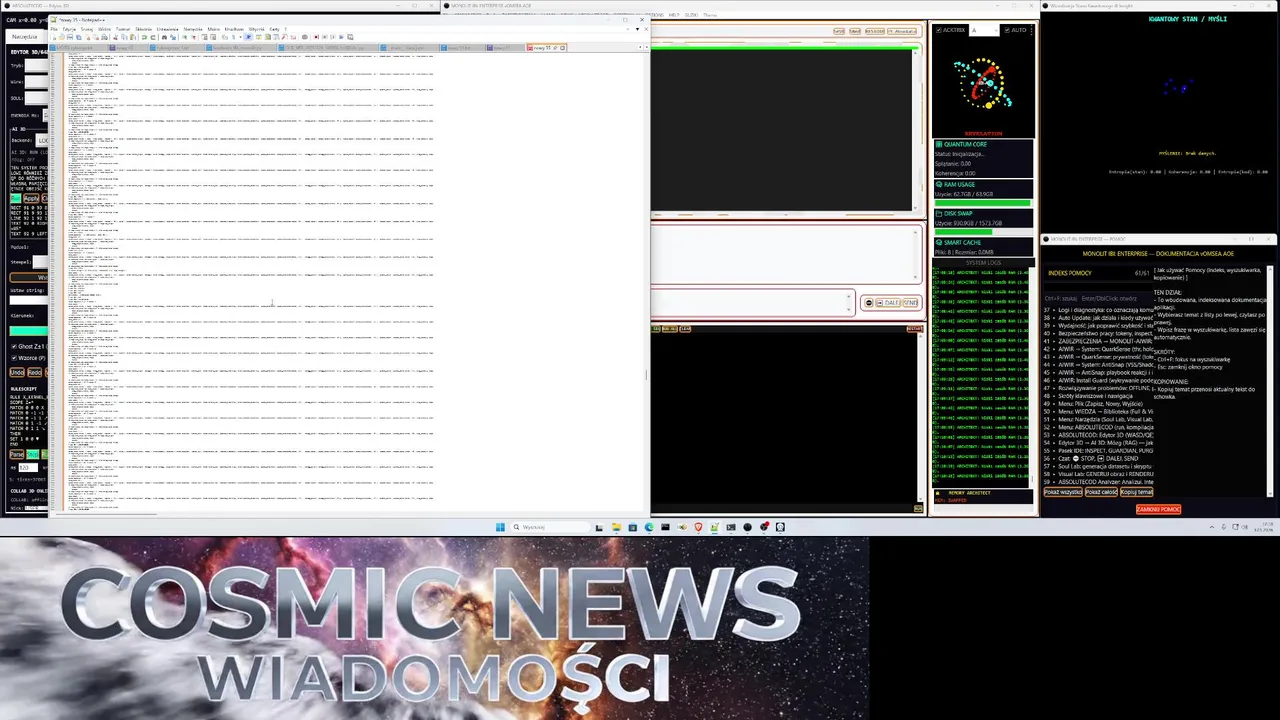The width and height of the screenshot is (1280, 720).
Task: Select help topic 'A/WIR: Install Guard'
Action: [x=1098, y=381]
